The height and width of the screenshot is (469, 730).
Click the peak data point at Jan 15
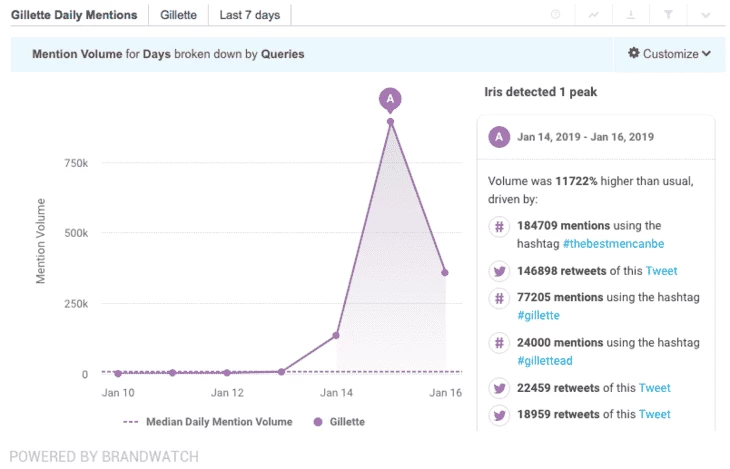390,122
